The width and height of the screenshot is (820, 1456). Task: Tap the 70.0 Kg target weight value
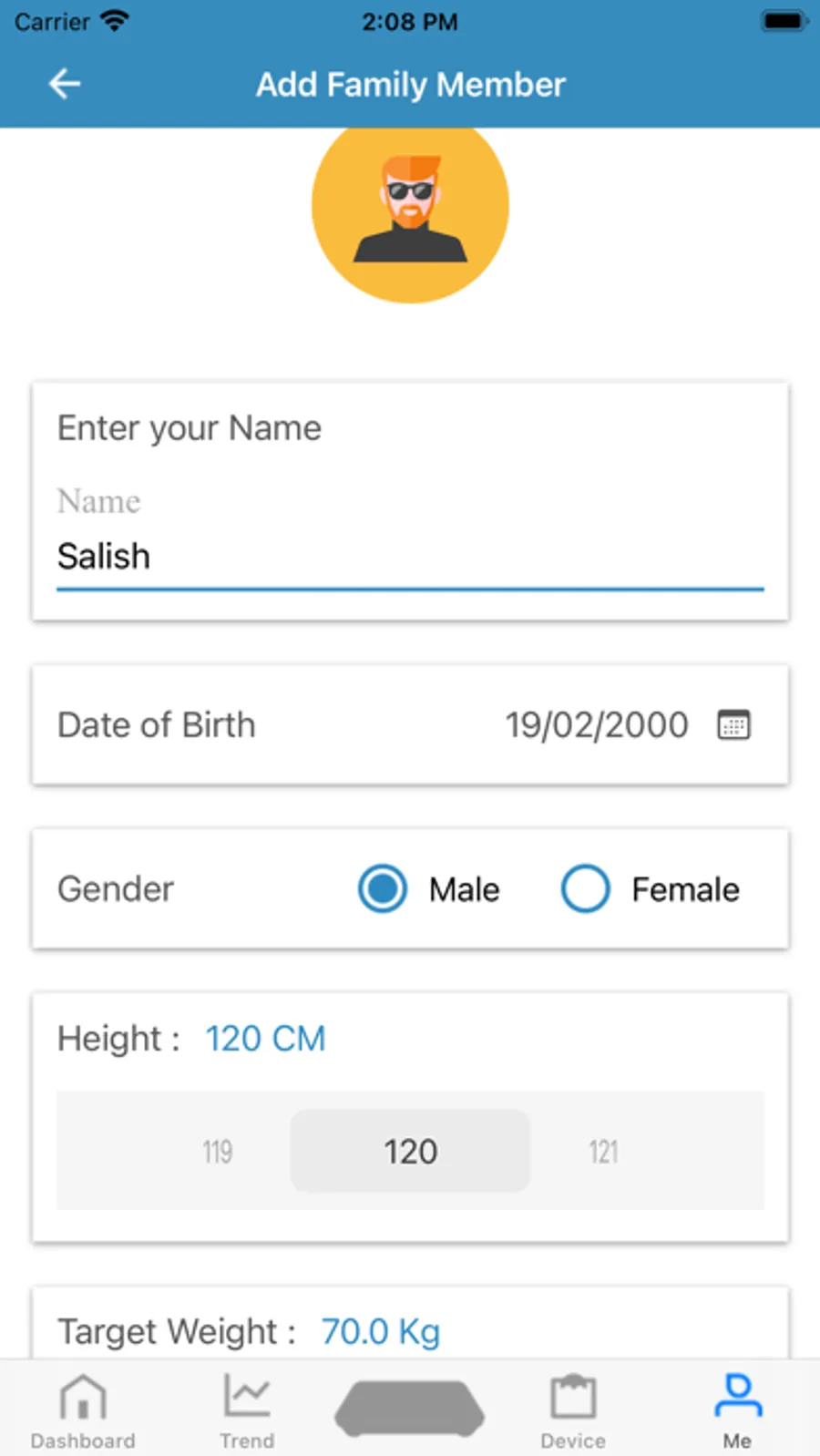tap(380, 1332)
